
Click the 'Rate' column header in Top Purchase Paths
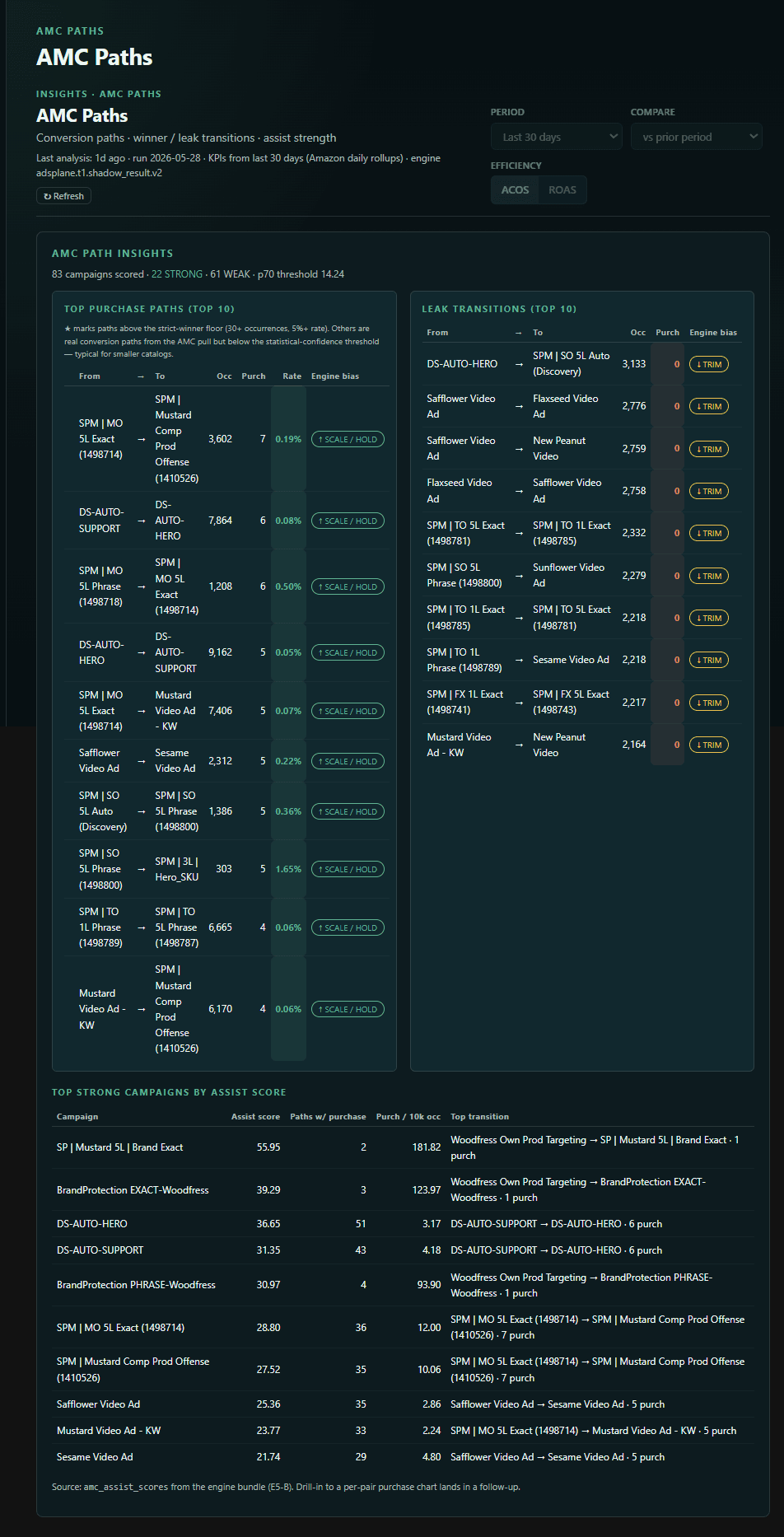[292, 376]
